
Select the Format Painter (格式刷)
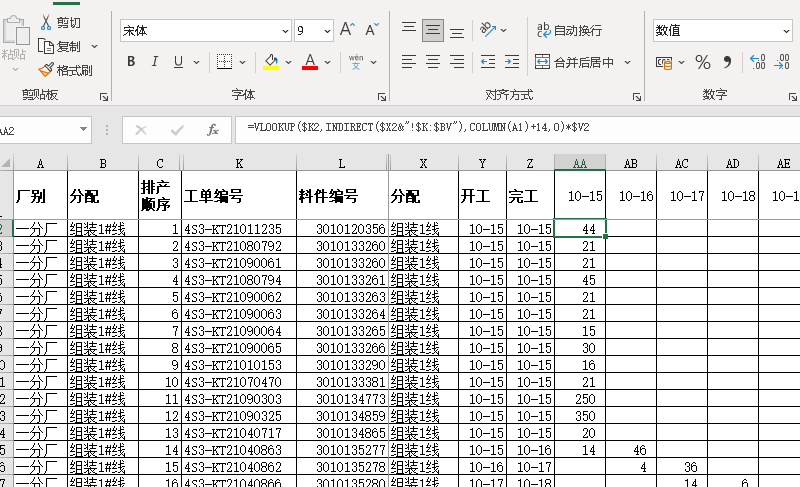pyautogui.click(x=65, y=70)
